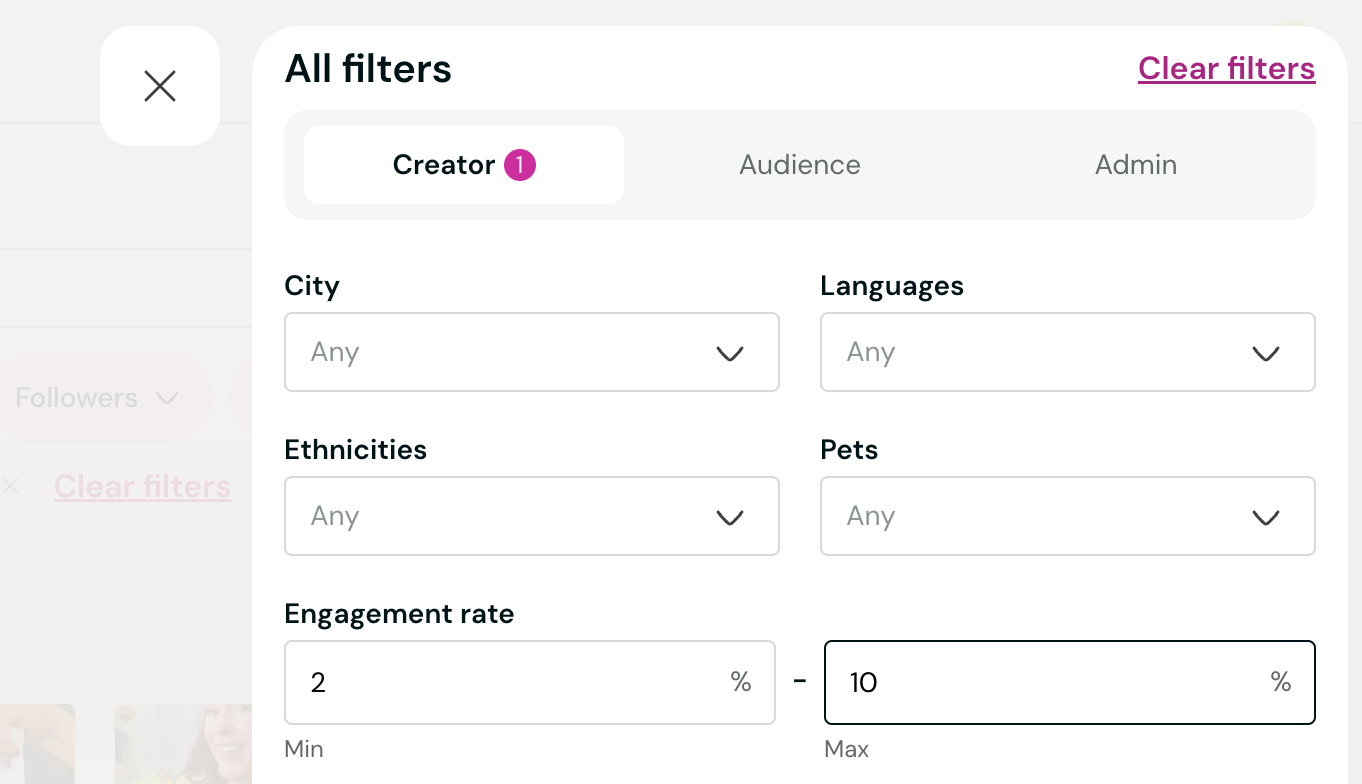Image resolution: width=1362 pixels, height=784 pixels.
Task: Close the All filters panel
Action: click(x=160, y=86)
